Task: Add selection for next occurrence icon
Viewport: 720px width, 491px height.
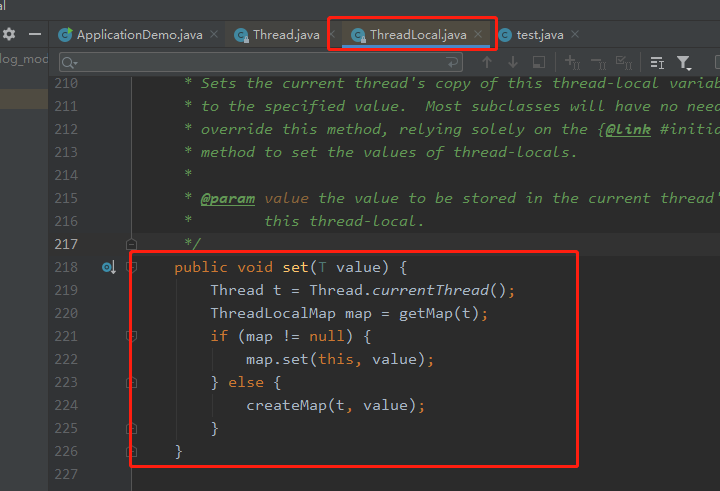Action: point(572,62)
